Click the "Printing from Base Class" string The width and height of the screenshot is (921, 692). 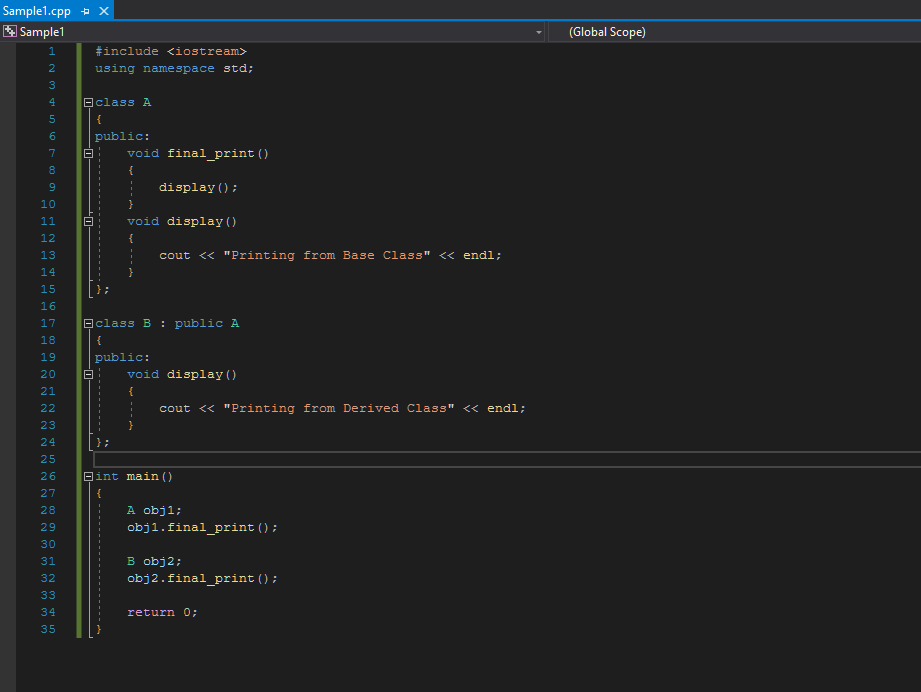coord(326,255)
